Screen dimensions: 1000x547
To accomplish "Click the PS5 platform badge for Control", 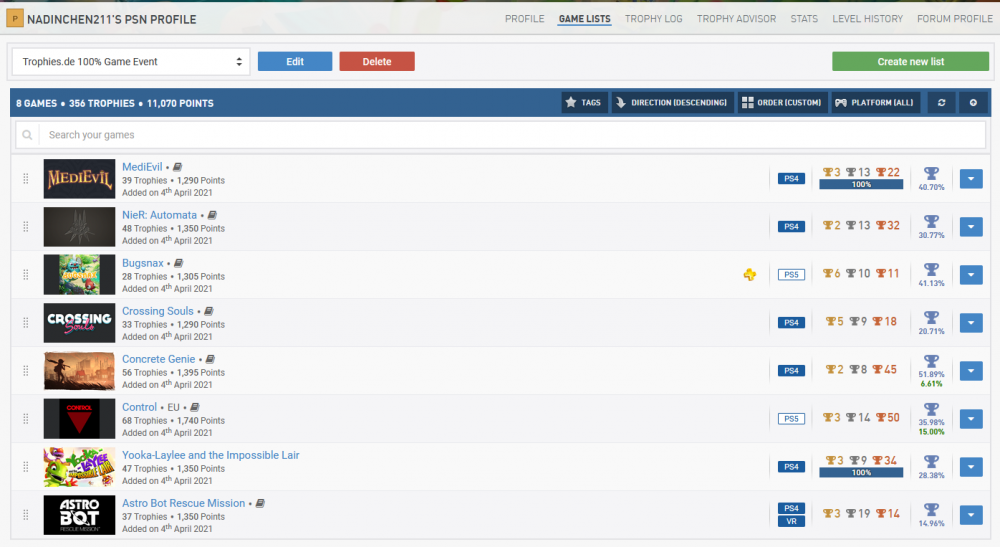I will (791, 419).
